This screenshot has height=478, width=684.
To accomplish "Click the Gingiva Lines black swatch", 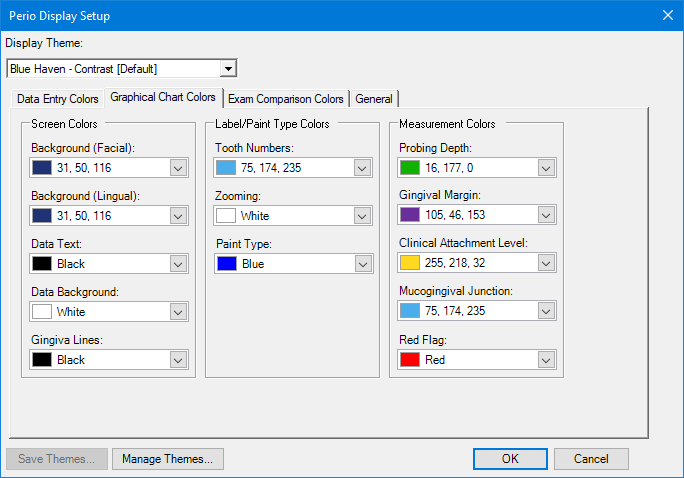I will (x=42, y=360).
